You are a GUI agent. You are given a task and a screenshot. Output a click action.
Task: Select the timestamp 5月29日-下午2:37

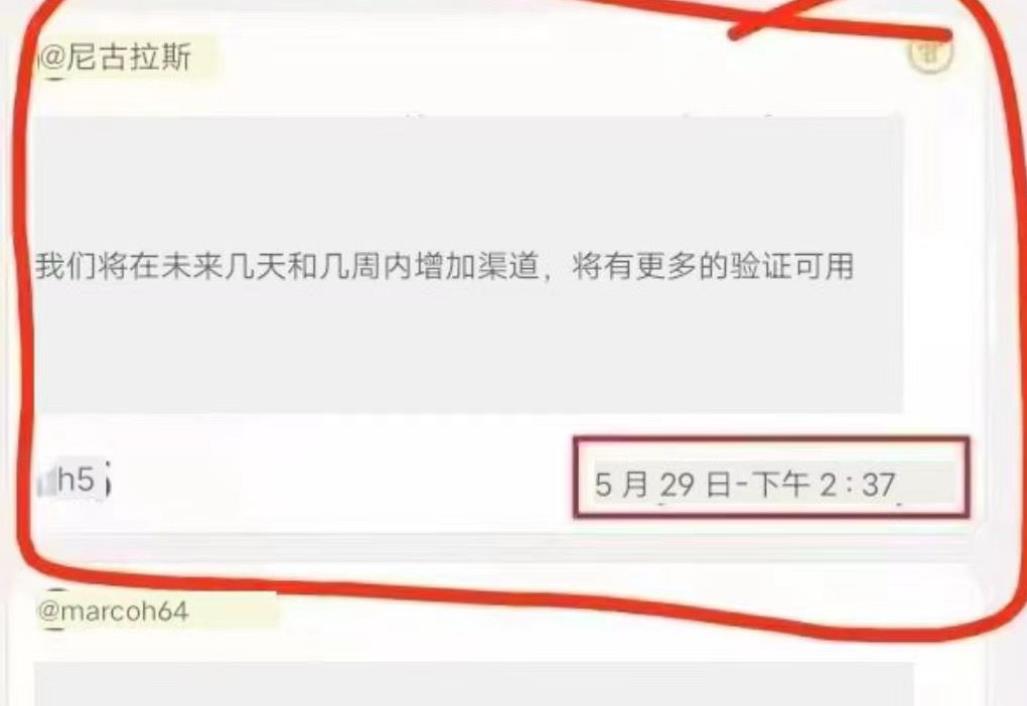click(x=745, y=485)
